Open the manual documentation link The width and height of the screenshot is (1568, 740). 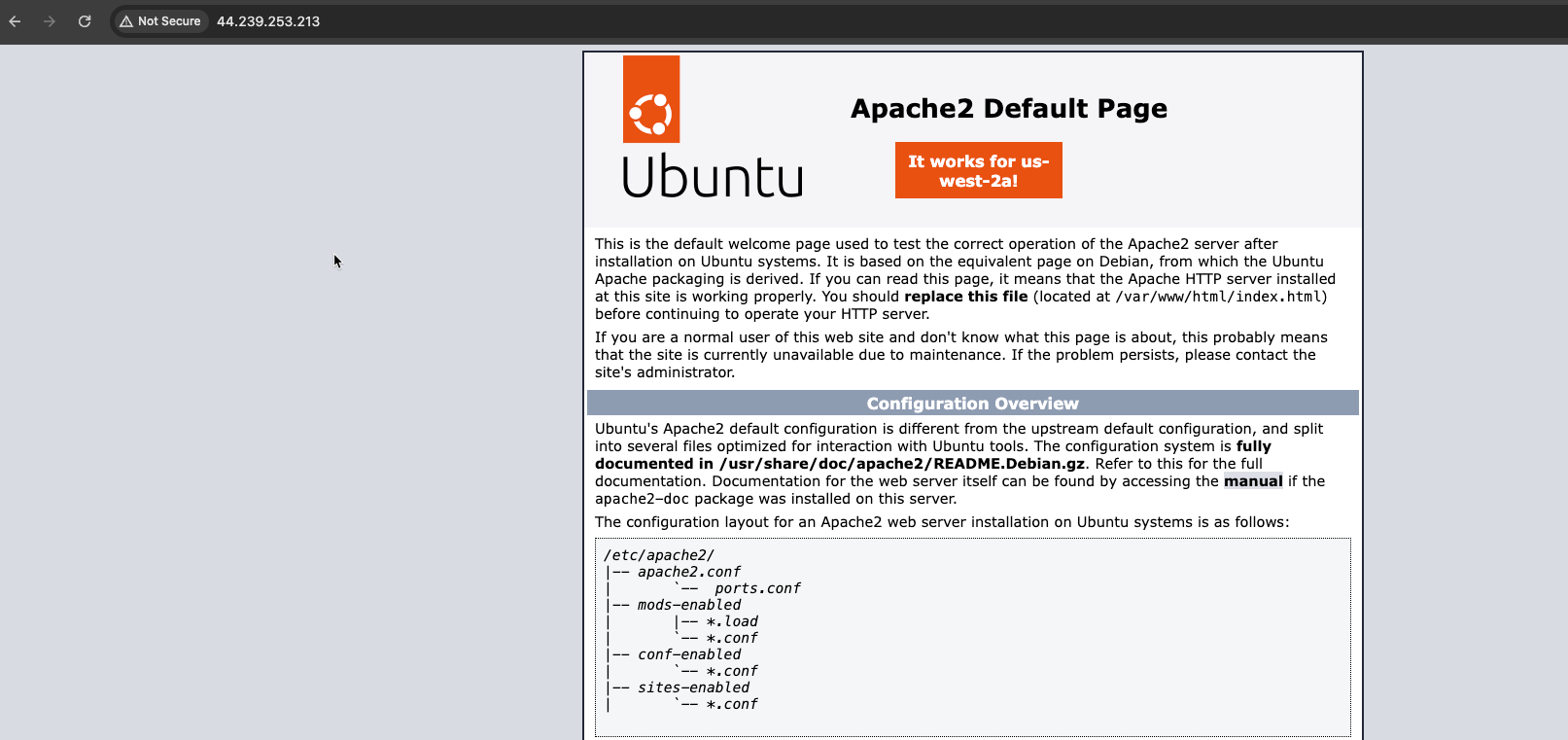click(1253, 481)
